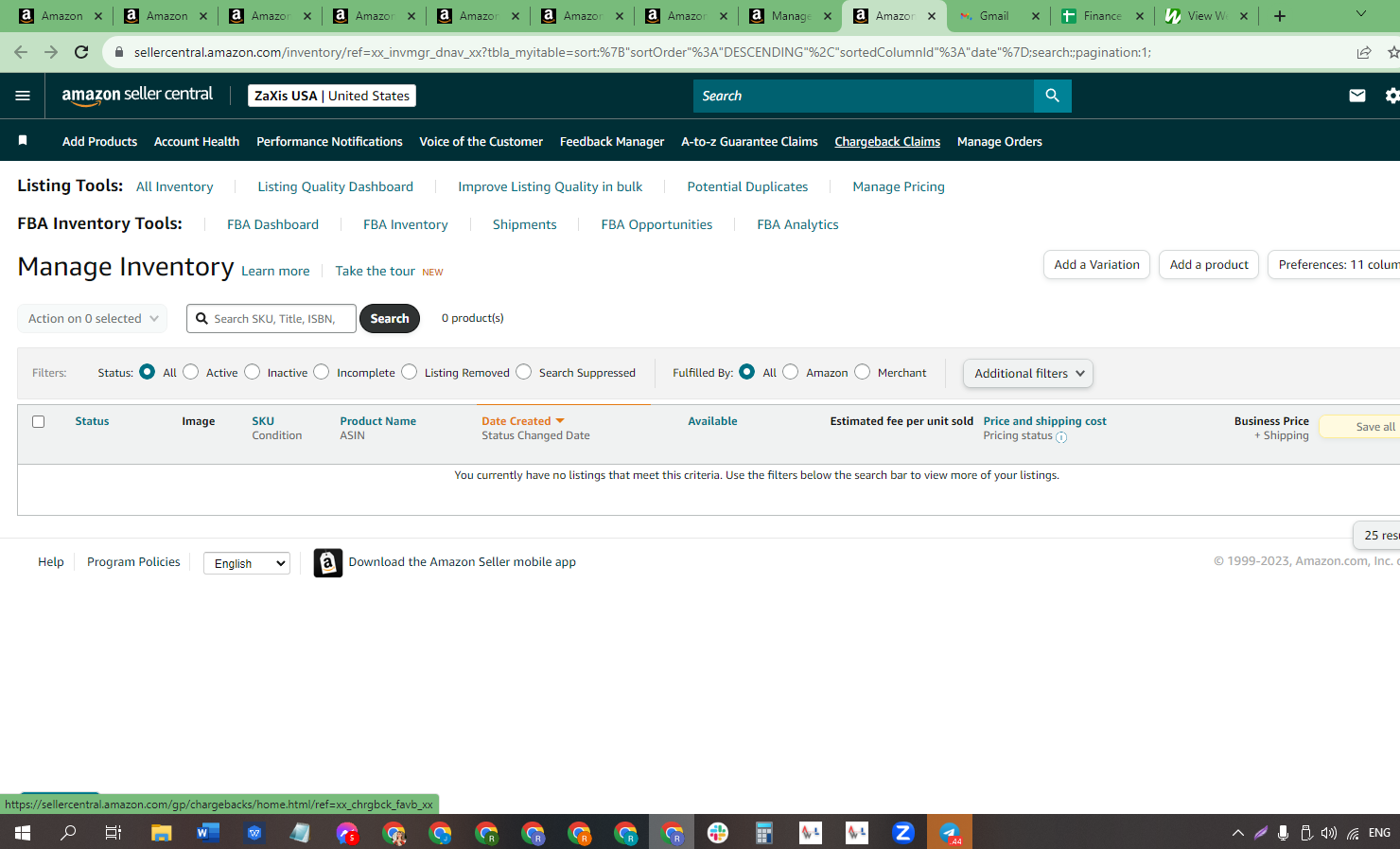The width and height of the screenshot is (1400, 849).
Task: Click the Wi-Fi network icon in system tray
Action: click(x=1354, y=833)
